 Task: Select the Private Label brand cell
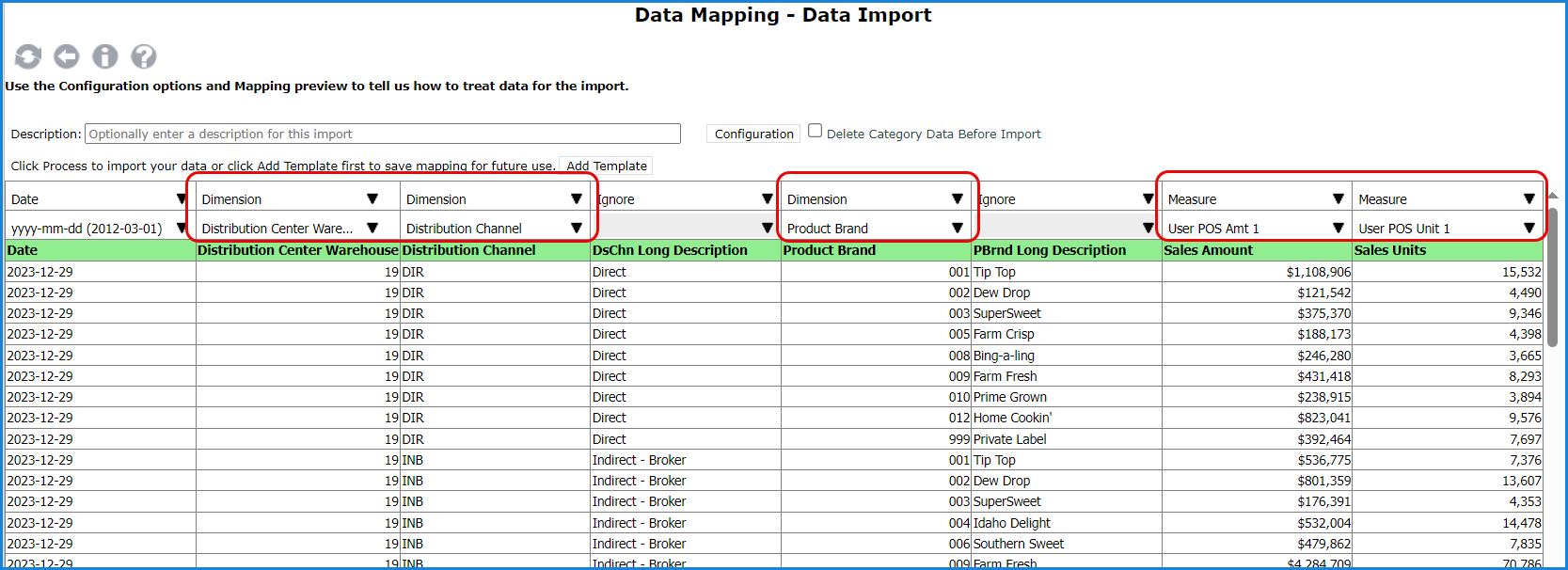click(1067, 439)
